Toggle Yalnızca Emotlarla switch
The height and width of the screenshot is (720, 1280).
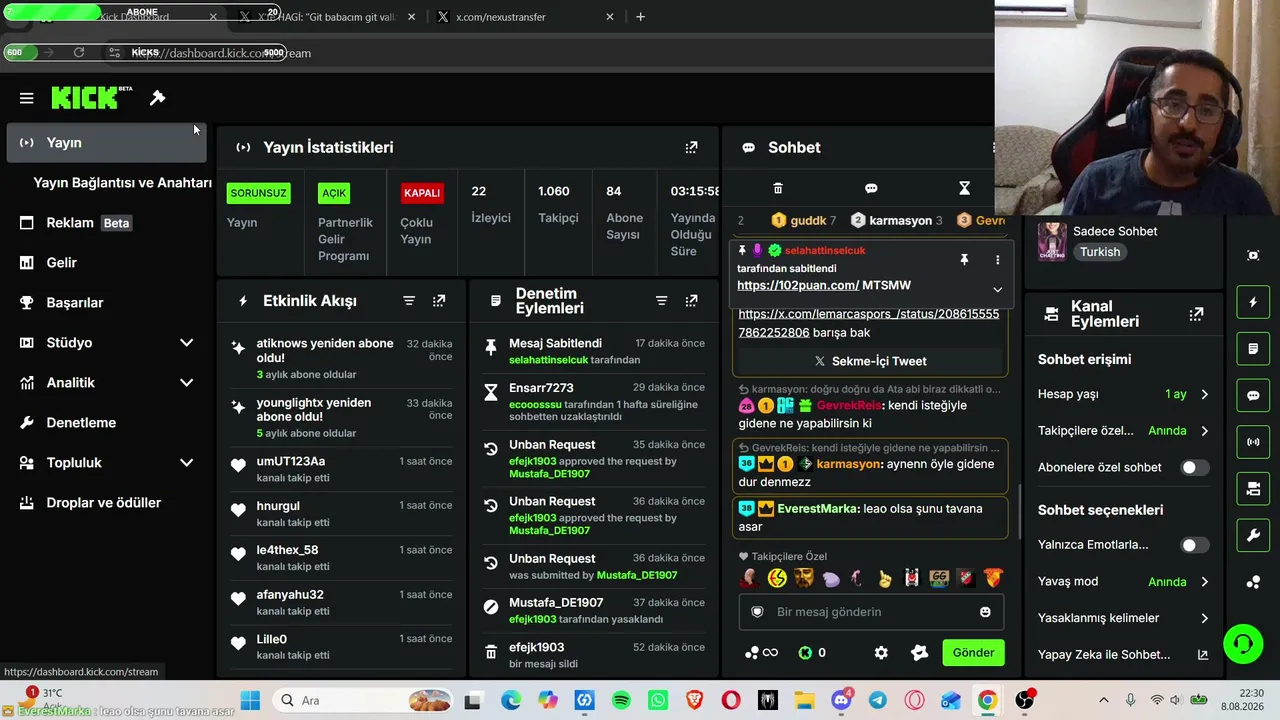click(x=1194, y=545)
